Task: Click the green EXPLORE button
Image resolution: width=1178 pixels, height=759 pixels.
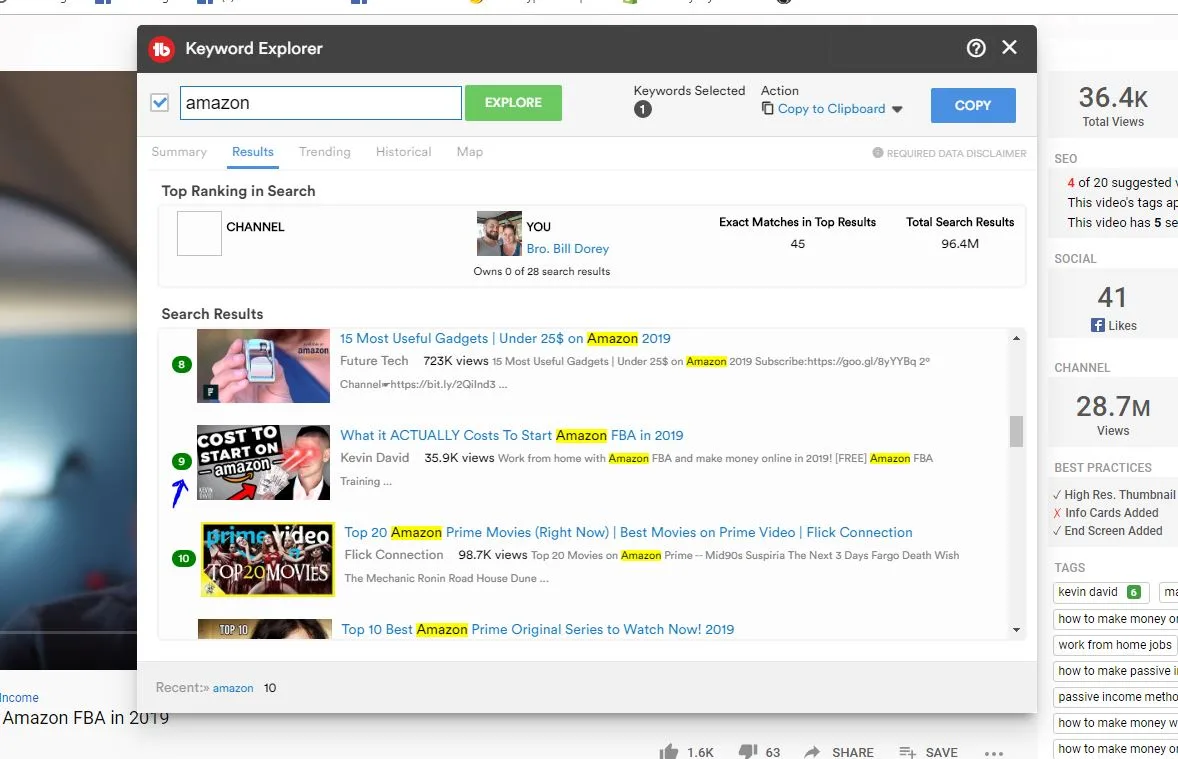Action: pos(513,103)
